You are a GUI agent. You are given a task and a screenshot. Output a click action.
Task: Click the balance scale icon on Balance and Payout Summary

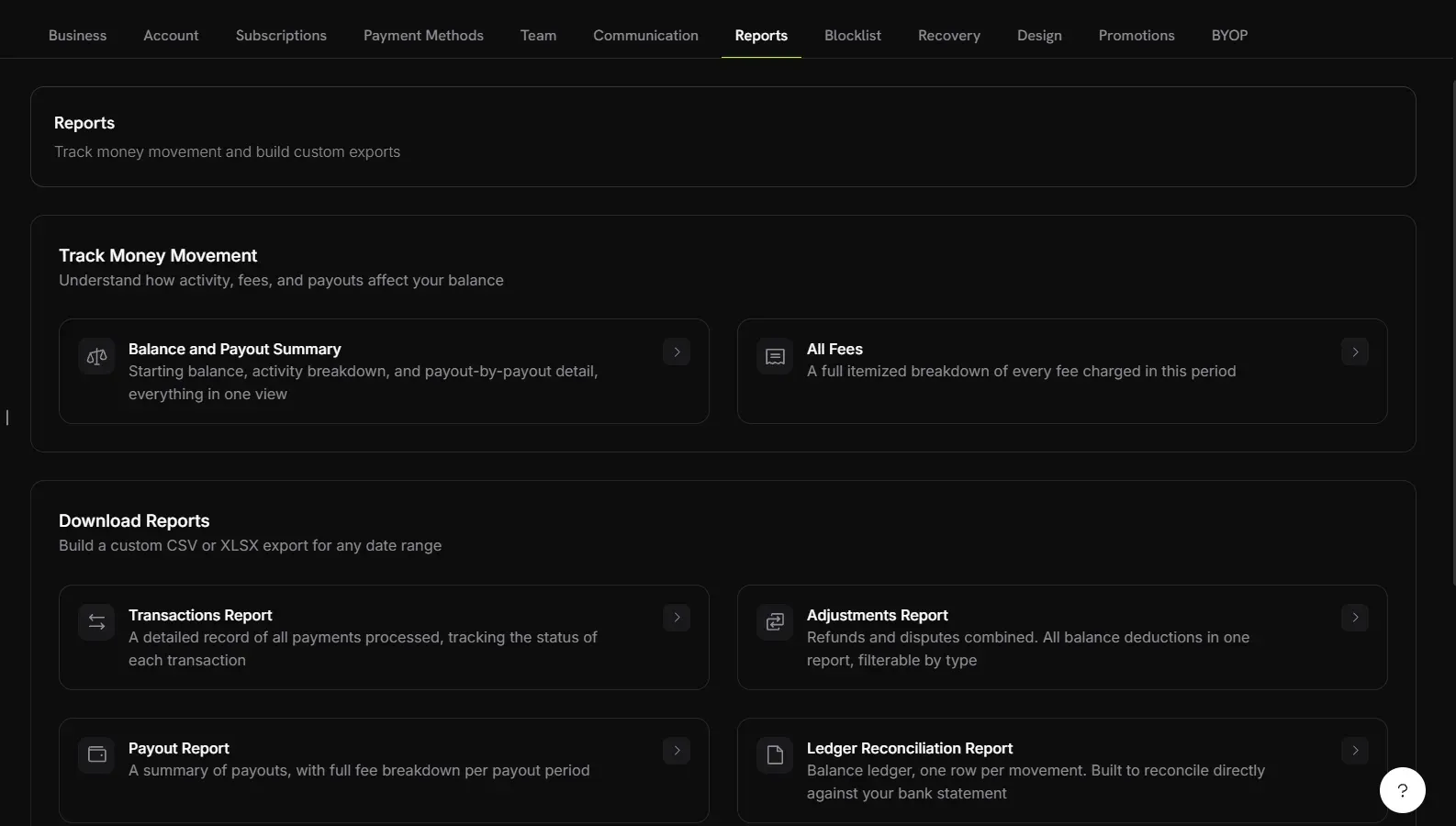coord(96,357)
